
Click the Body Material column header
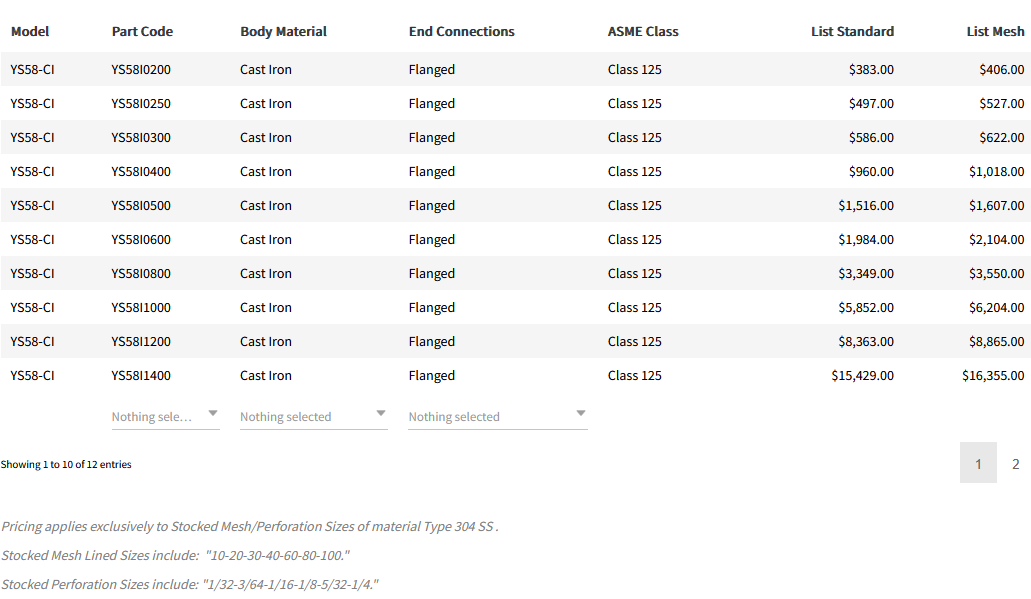click(283, 32)
